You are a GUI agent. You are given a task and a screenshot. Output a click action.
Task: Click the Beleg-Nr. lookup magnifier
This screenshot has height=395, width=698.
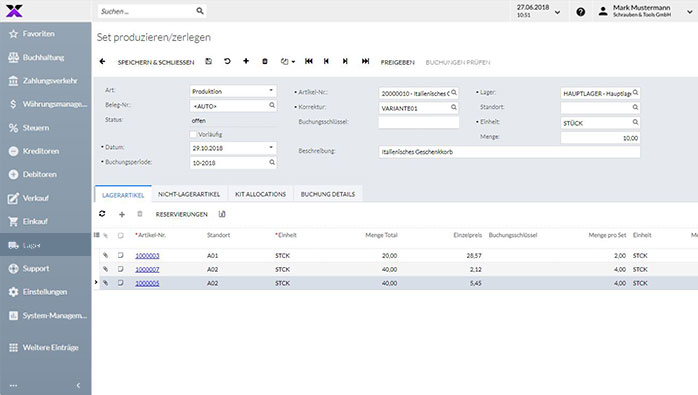(272, 105)
